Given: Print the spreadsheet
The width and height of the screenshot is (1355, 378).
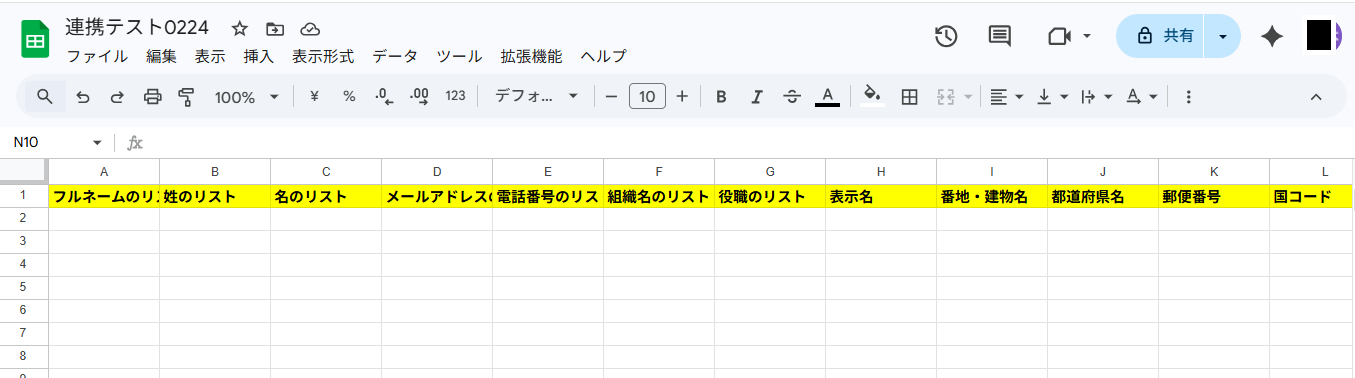Looking at the screenshot, I should [x=152, y=97].
